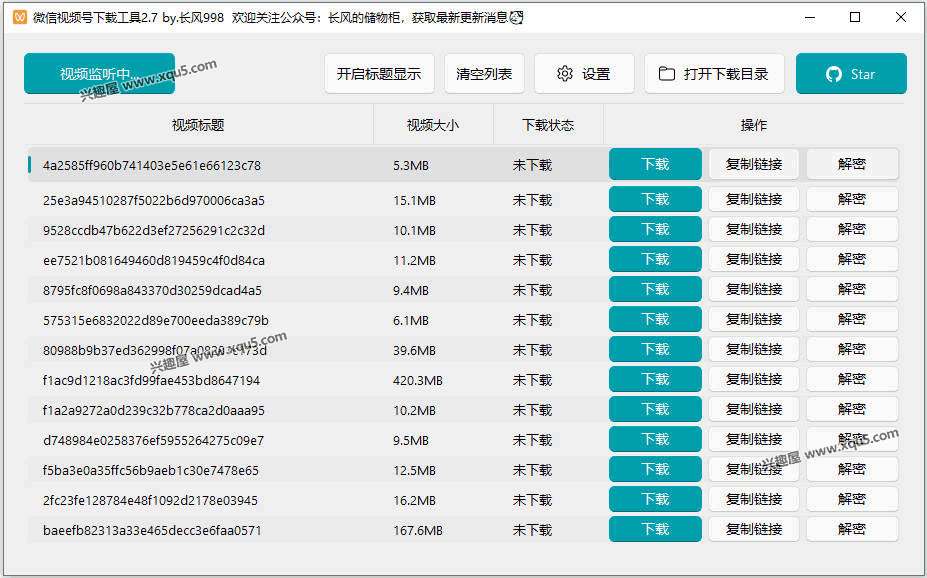Download the f1a2a9272a0d video
Screen dimensions: 927x578
[655, 410]
